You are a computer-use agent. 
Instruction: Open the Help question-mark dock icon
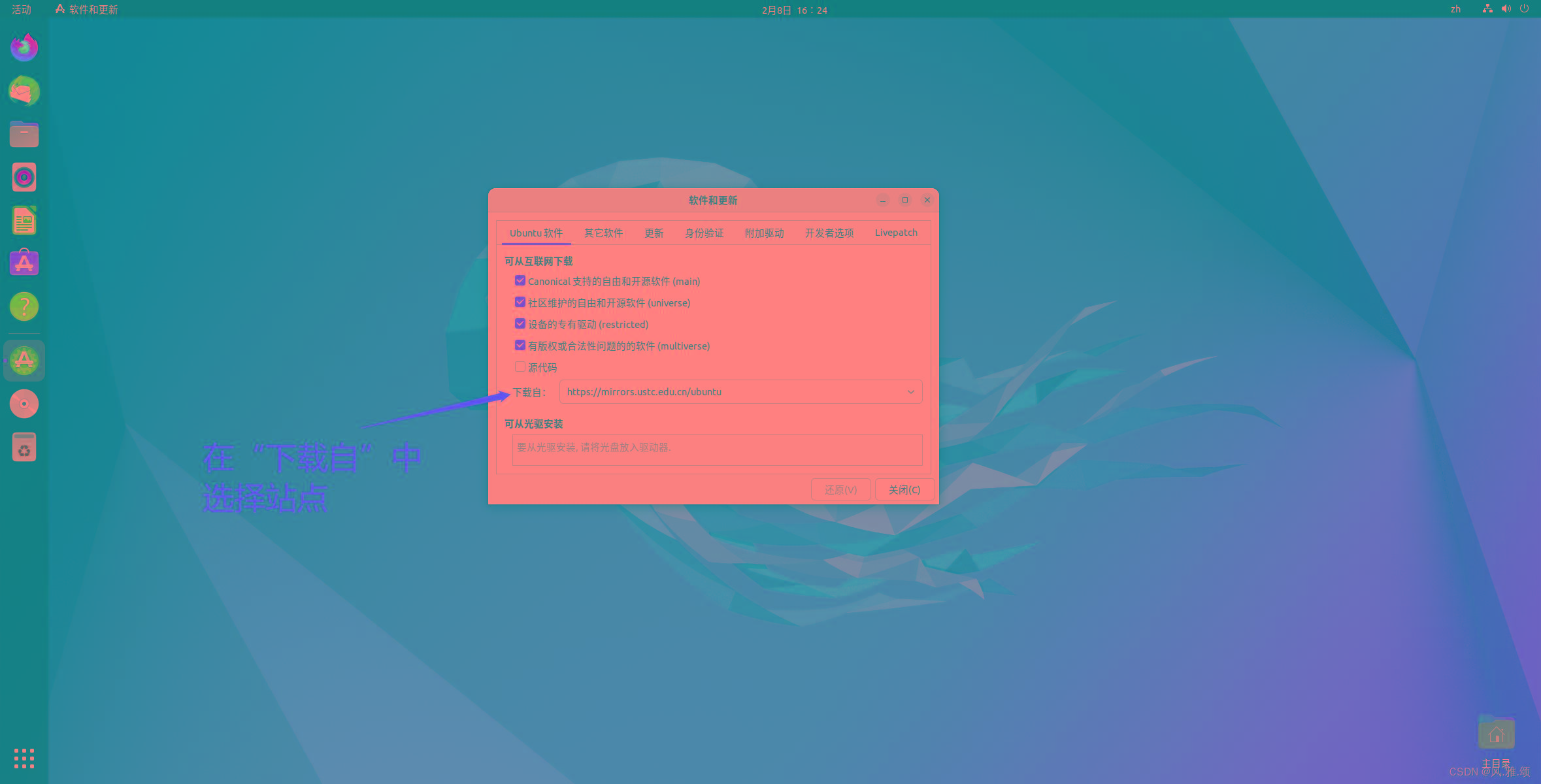tap(24, 306)
